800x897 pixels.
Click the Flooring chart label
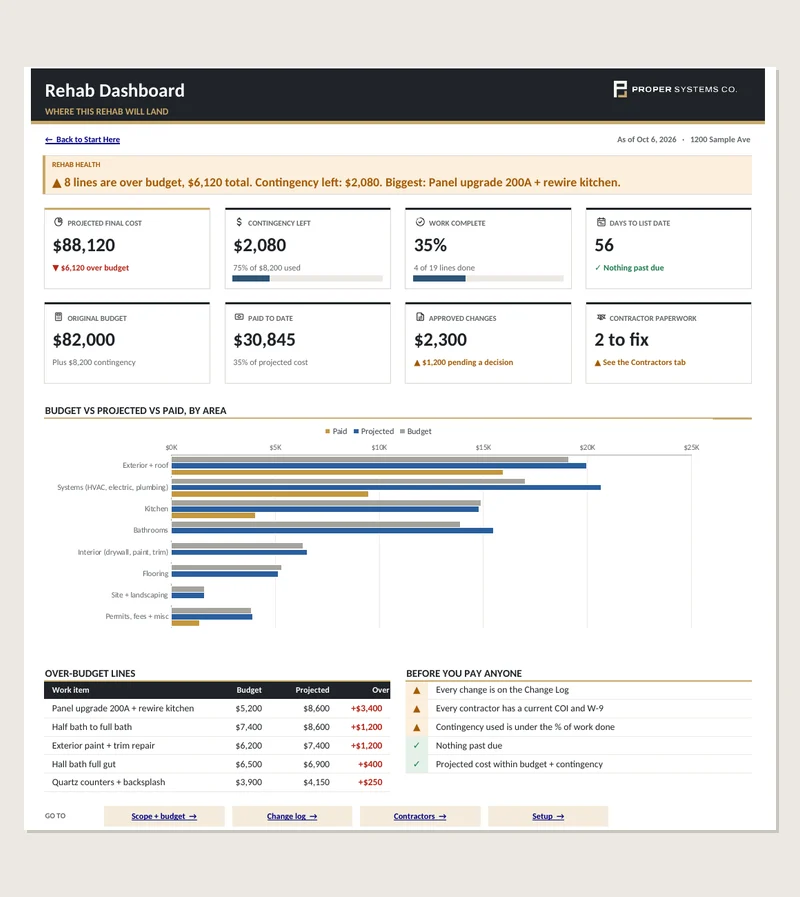155,573
